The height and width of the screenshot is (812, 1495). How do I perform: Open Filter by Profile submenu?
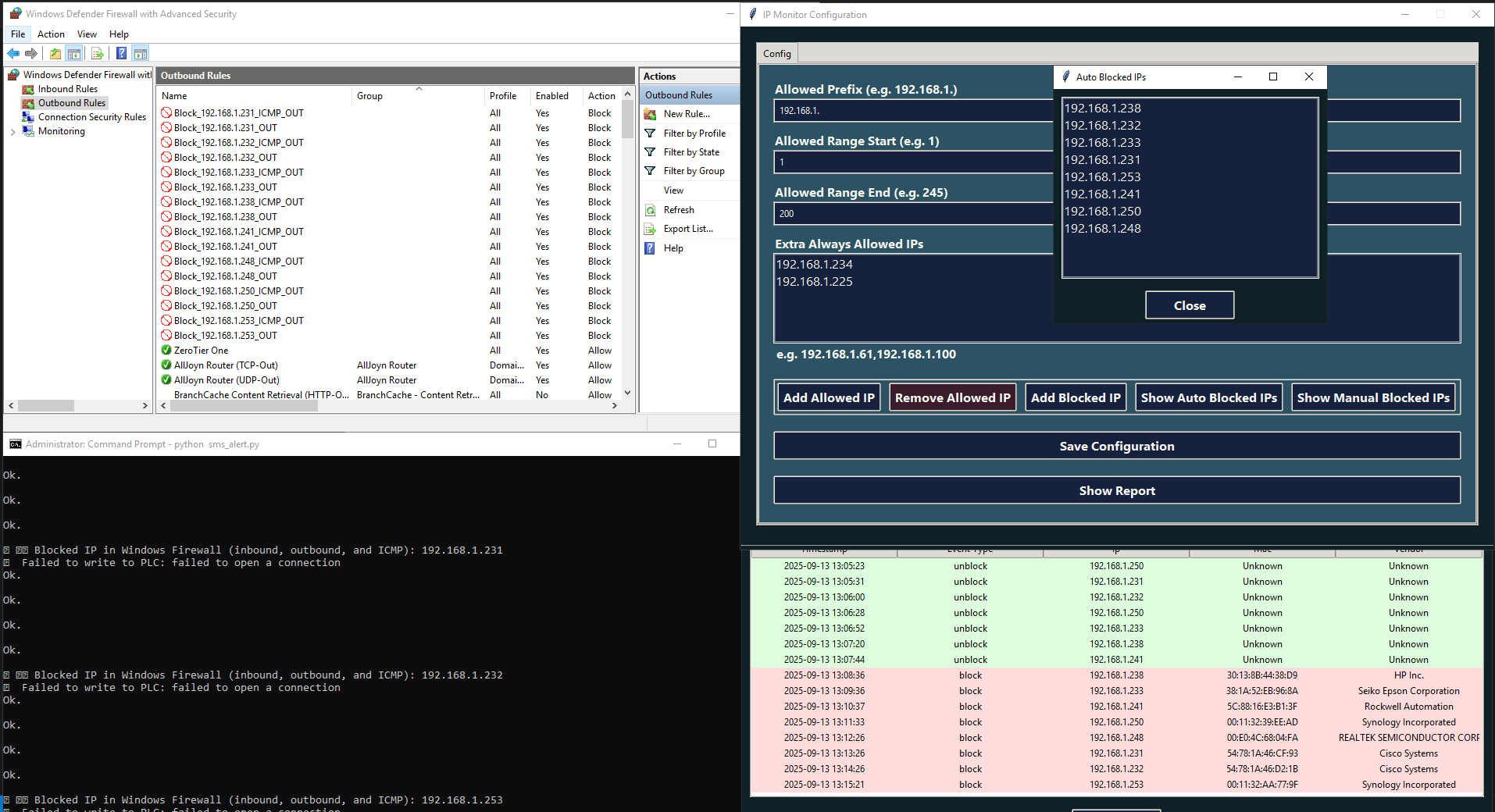pos(694,134)
